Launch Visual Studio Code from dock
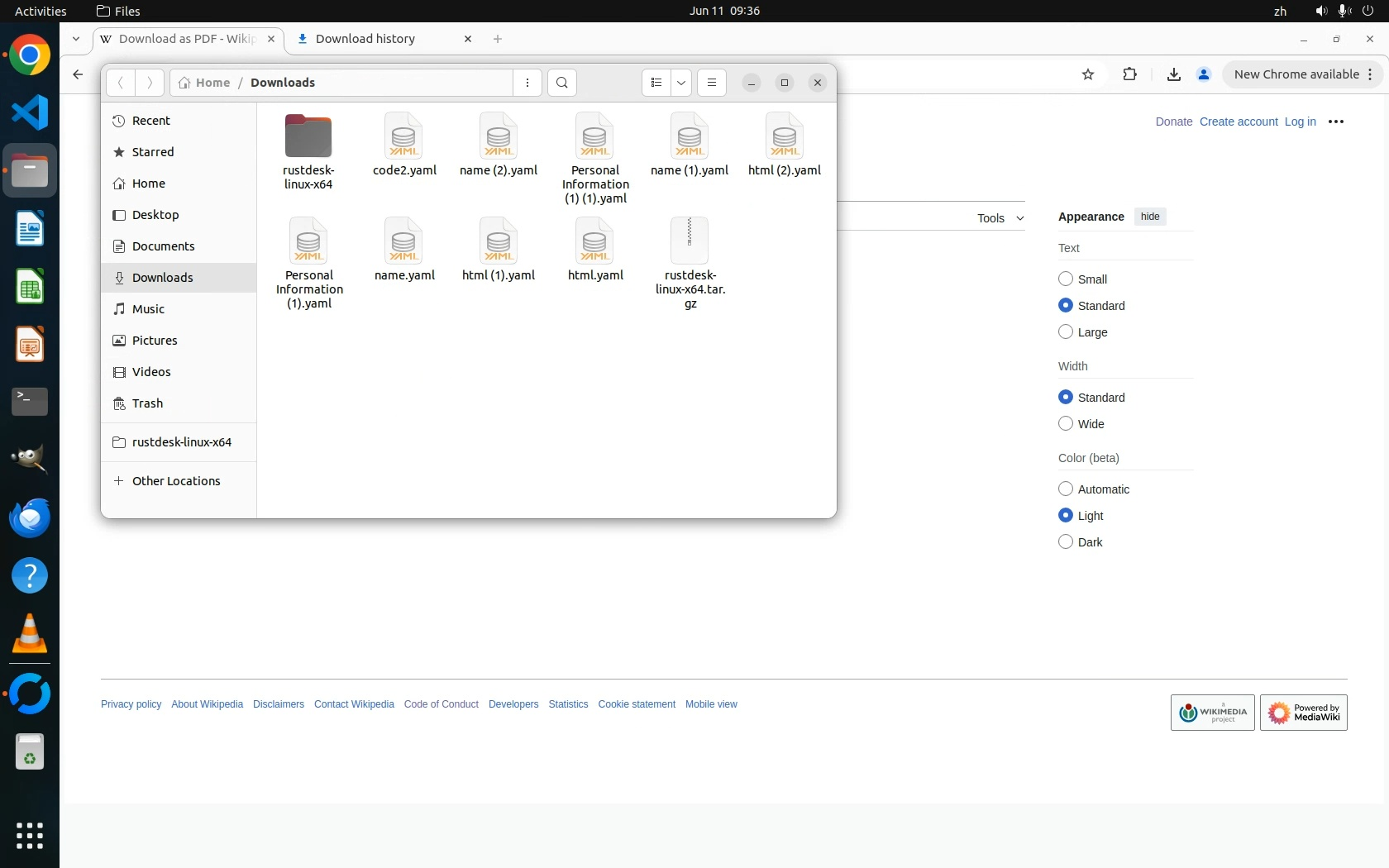The width and height of the screenshot is (1389, 868). pyautogui.click(x=30, y=112)
